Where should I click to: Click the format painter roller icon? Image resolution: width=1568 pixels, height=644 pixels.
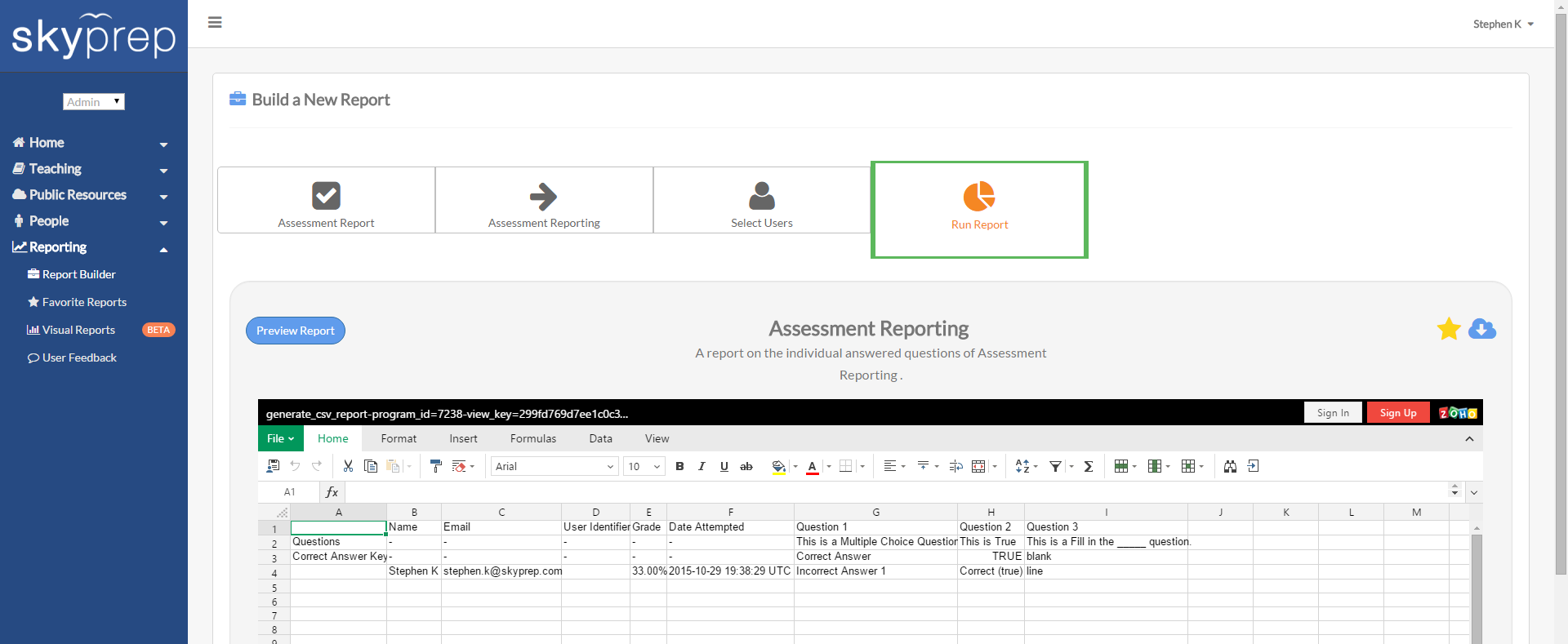tap(435, 466)
